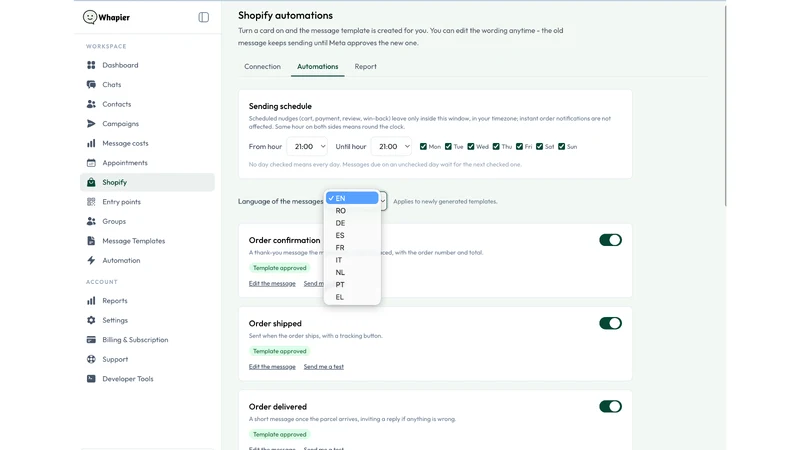Toggle the Wed checkbox
Viewport: 800px width, 450px height.
tap(470, 146)
